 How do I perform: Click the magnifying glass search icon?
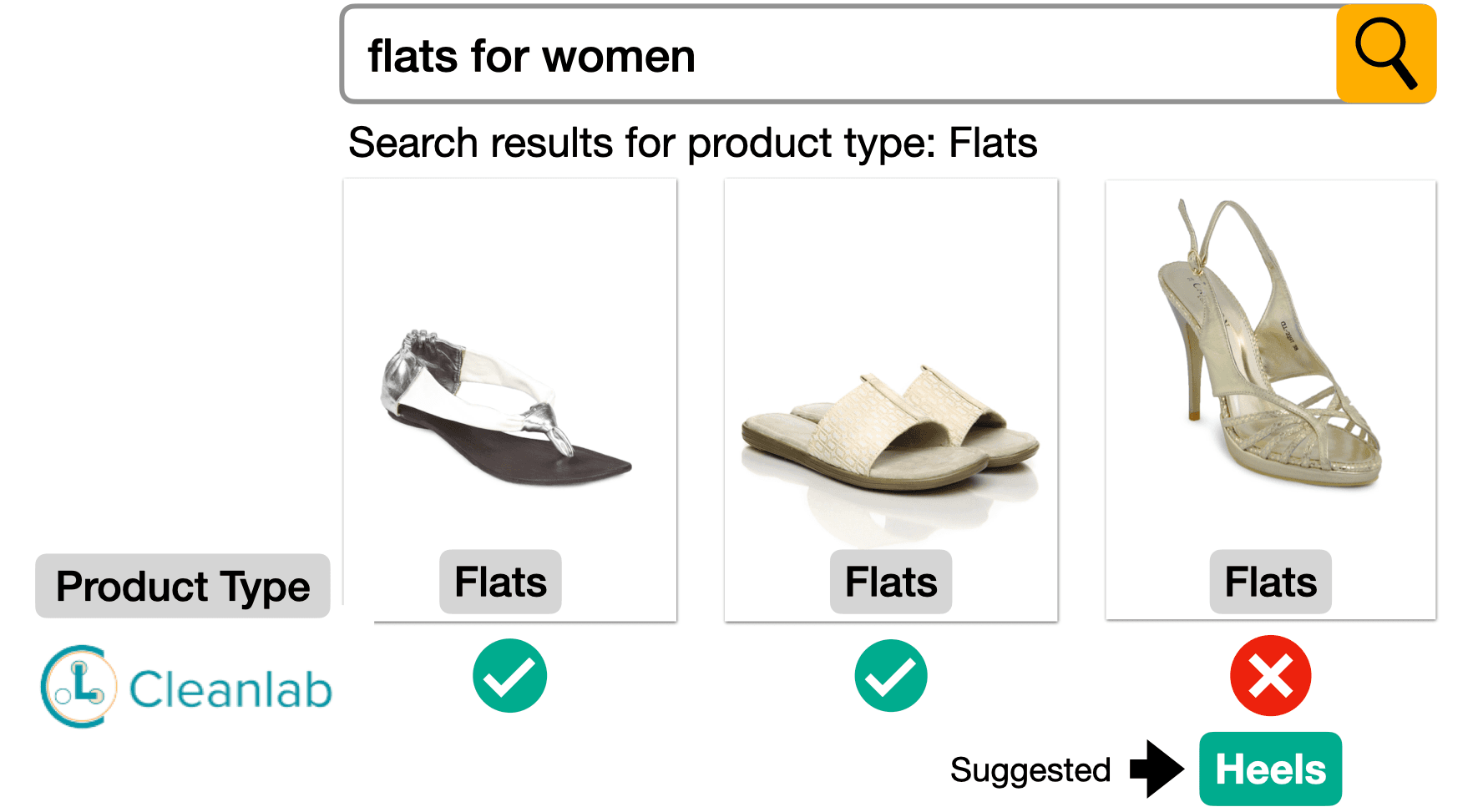tap(1385, 54)
